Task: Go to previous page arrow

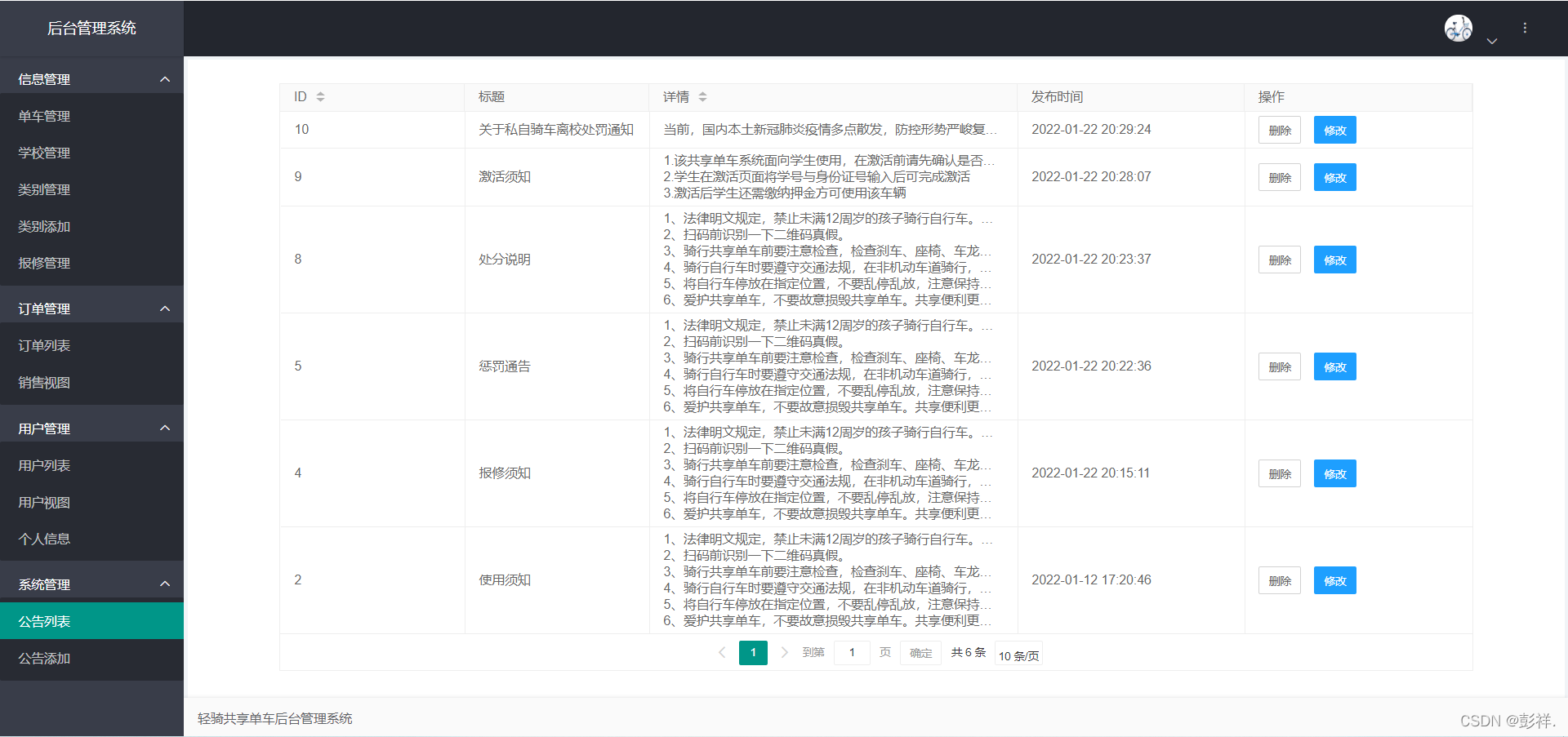Action: point(722,652)
